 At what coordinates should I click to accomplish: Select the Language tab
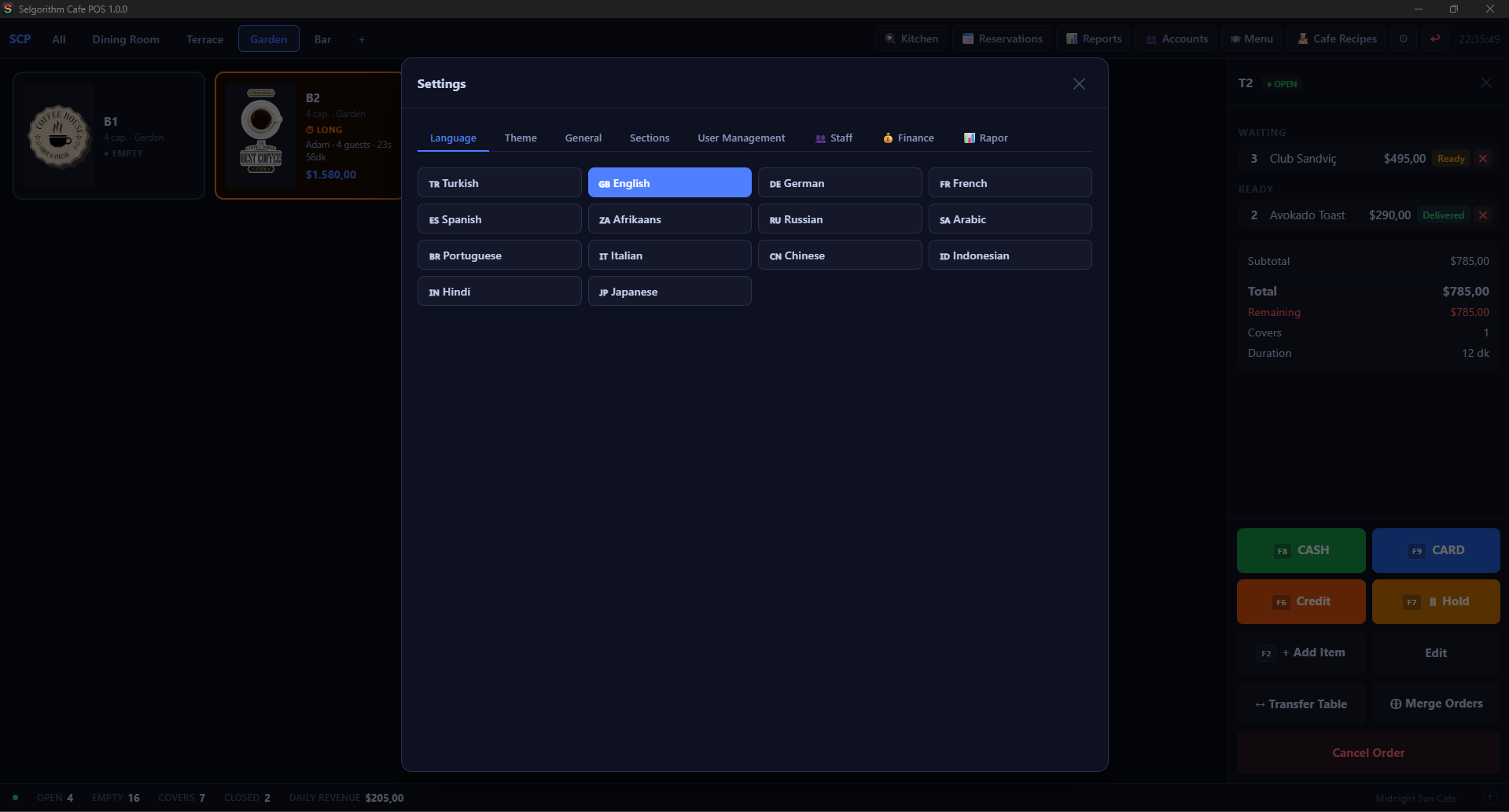(x=453, y=138)
